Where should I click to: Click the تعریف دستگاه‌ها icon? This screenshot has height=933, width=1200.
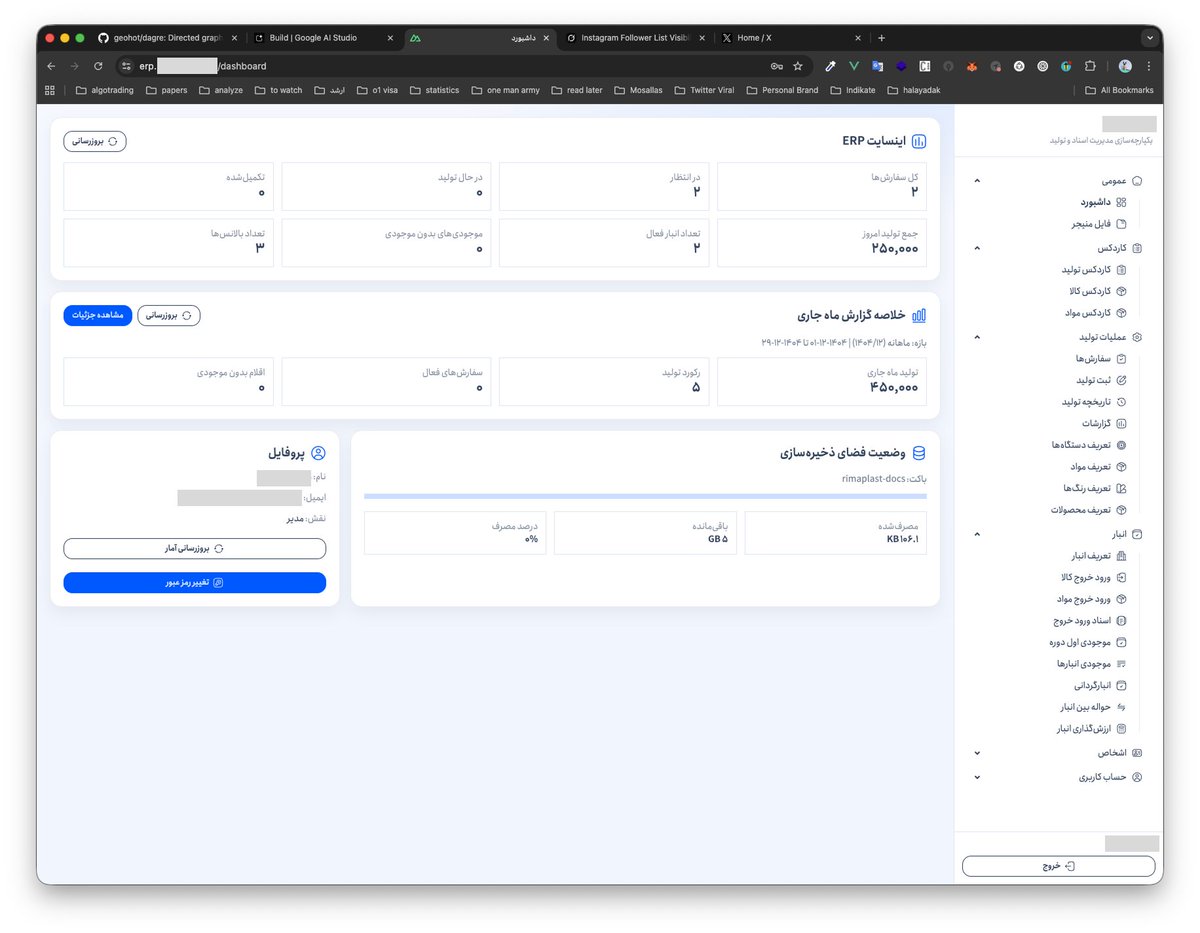pos(1121,445)
